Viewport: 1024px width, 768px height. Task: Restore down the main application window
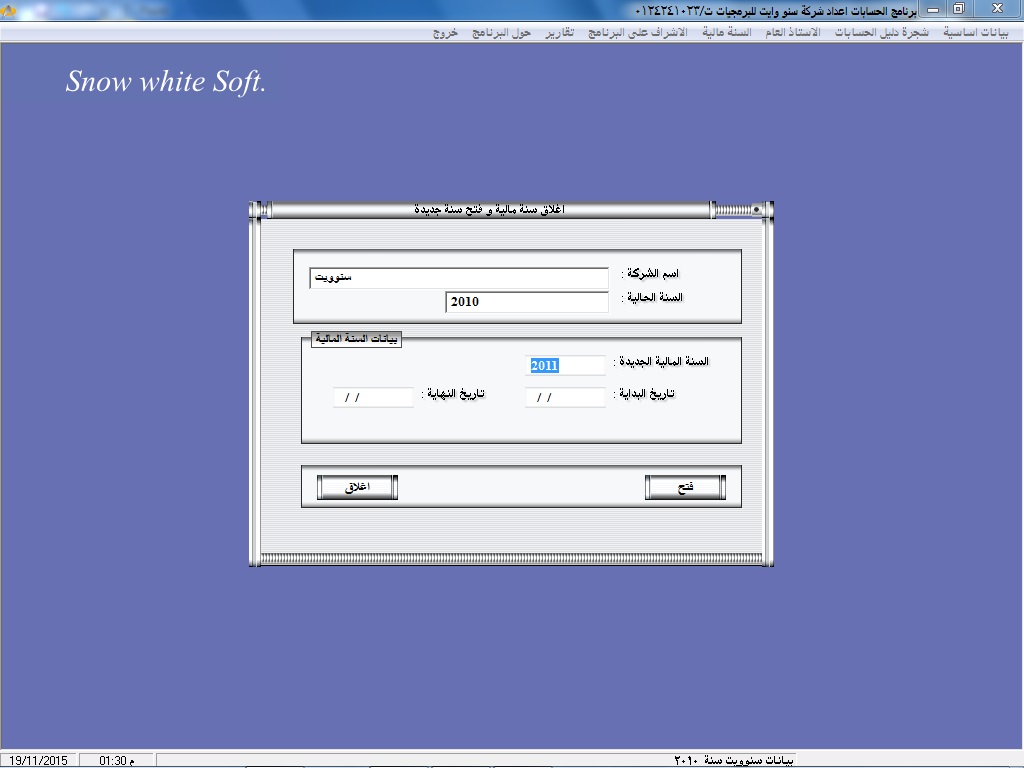957,9
